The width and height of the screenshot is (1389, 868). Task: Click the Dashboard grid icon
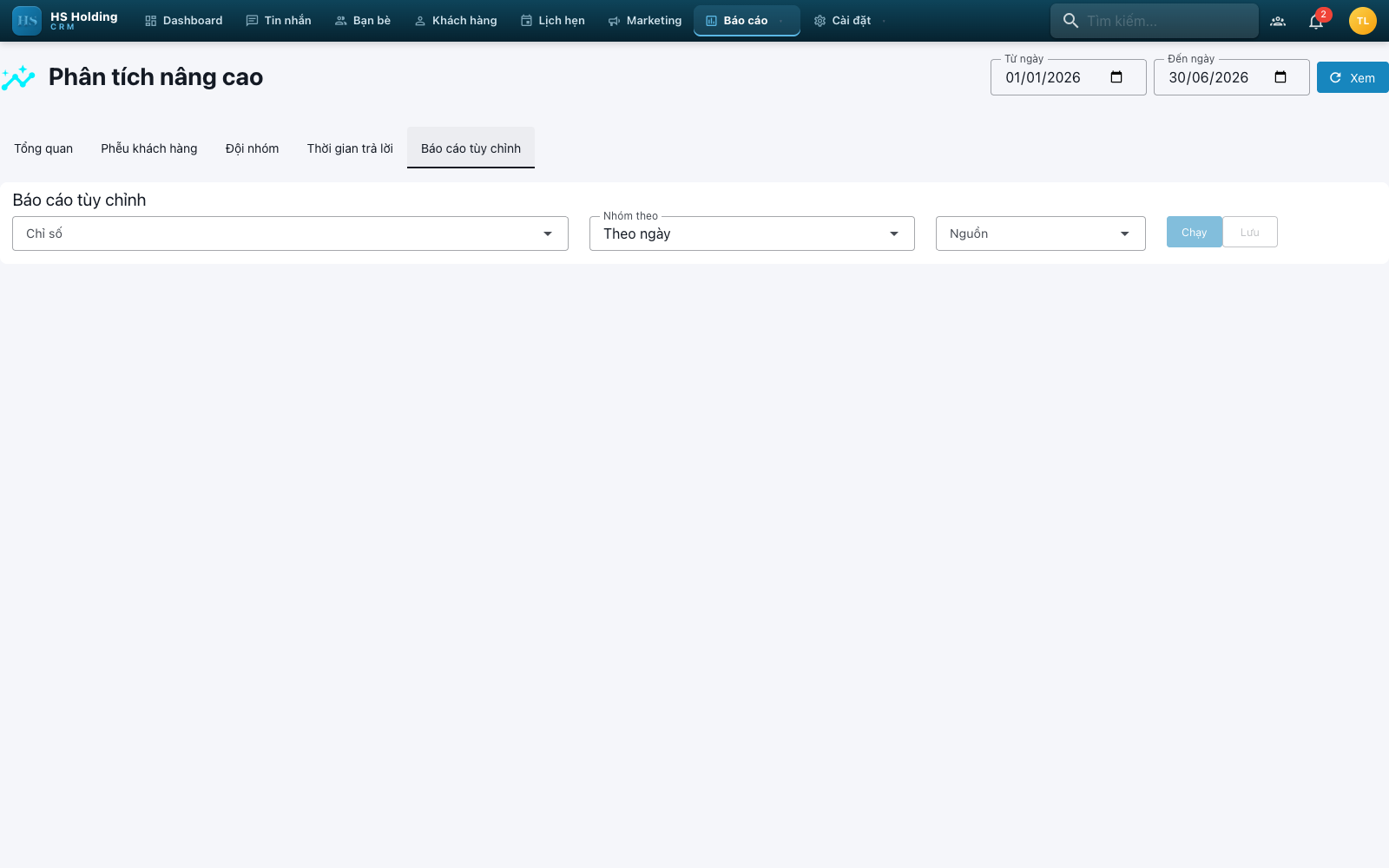(x=151, y=21)
